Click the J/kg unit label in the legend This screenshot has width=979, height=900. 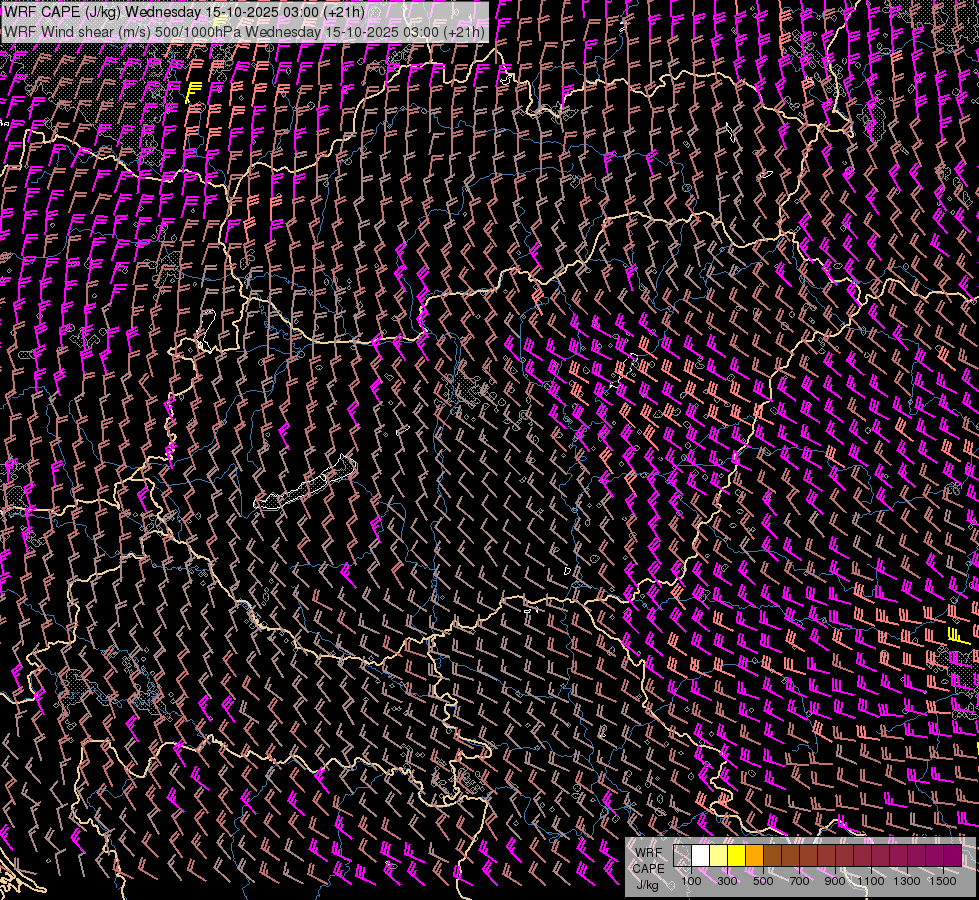648,885
